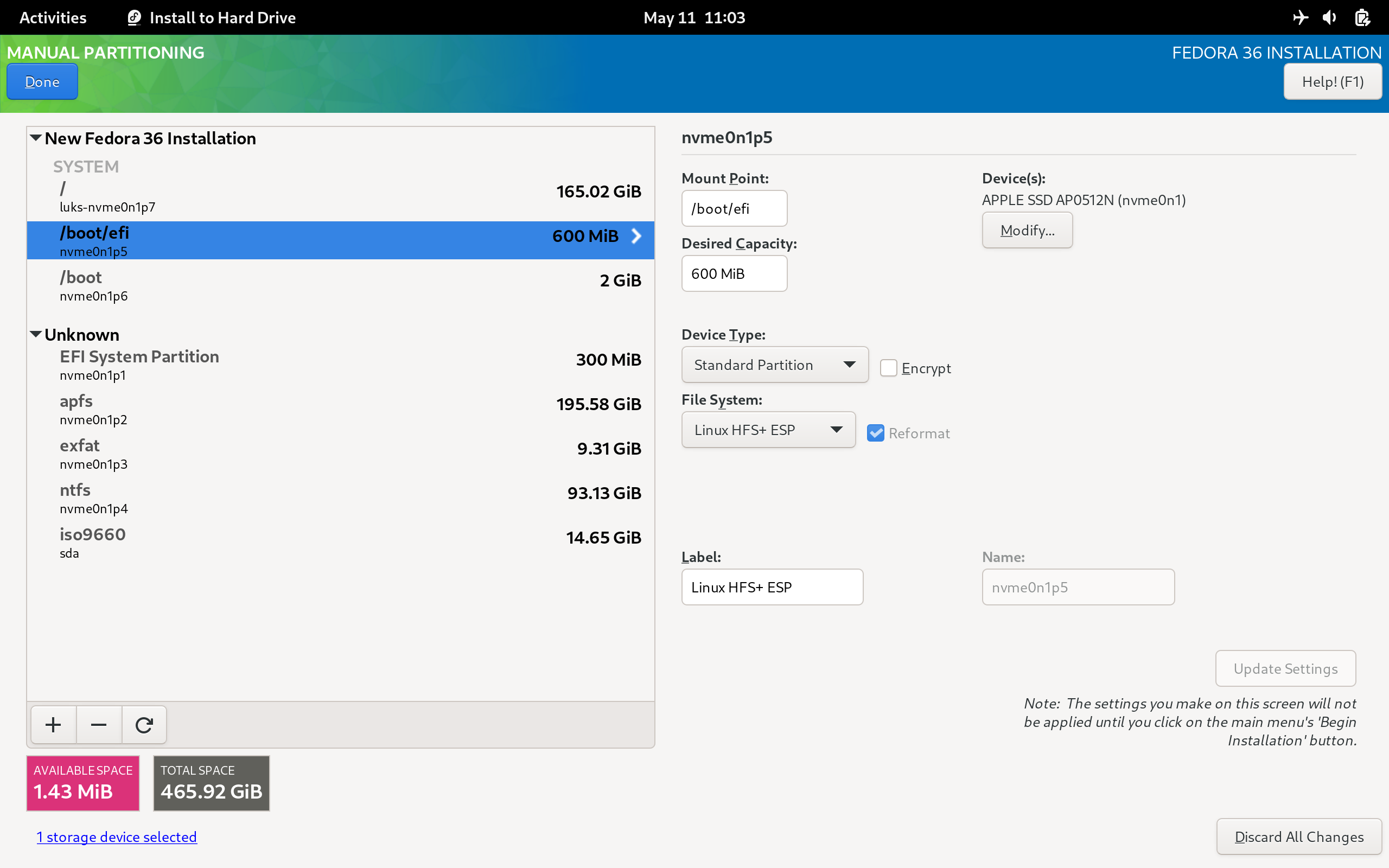Open the Activities overview
Viewport: 1389px width, 868px height.
53,17
